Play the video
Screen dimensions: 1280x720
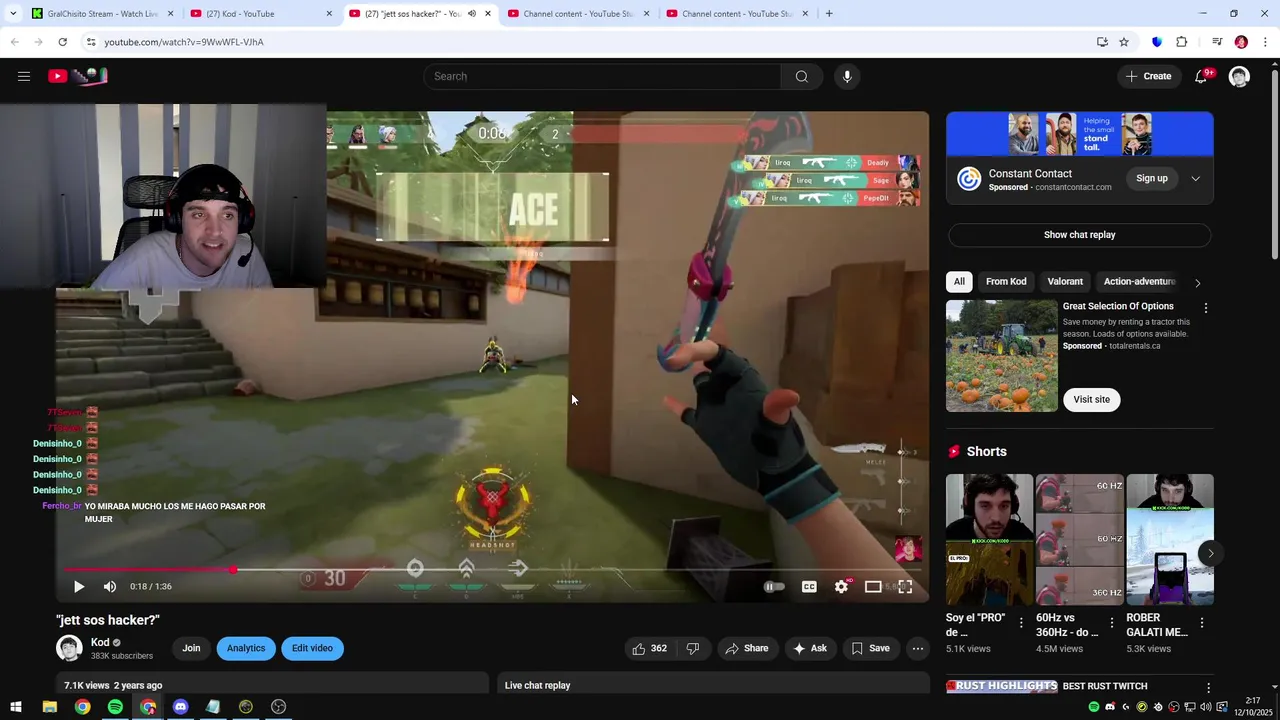point(79,587)
